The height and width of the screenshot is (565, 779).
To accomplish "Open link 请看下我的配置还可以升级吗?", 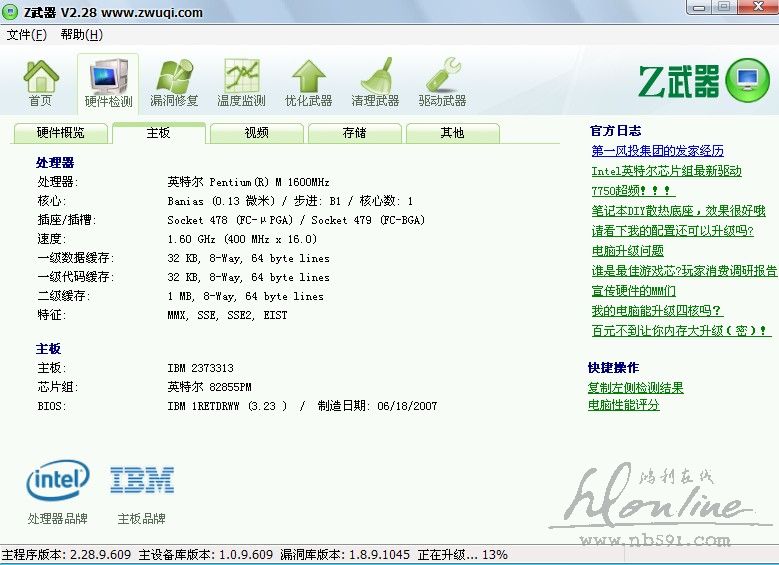I will (672, 231).
